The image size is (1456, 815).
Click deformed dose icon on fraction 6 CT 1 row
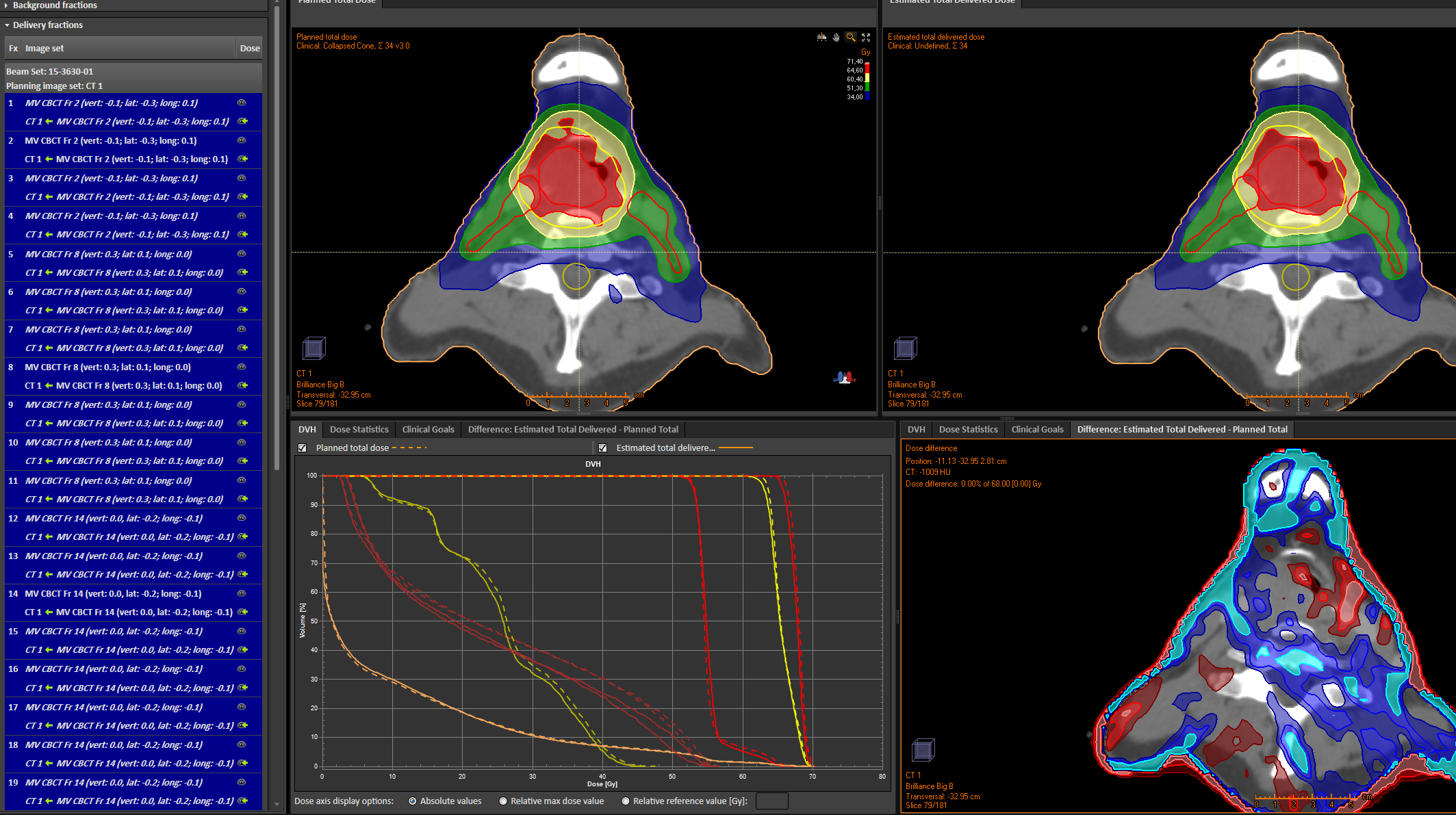click(x=242, y=310)
